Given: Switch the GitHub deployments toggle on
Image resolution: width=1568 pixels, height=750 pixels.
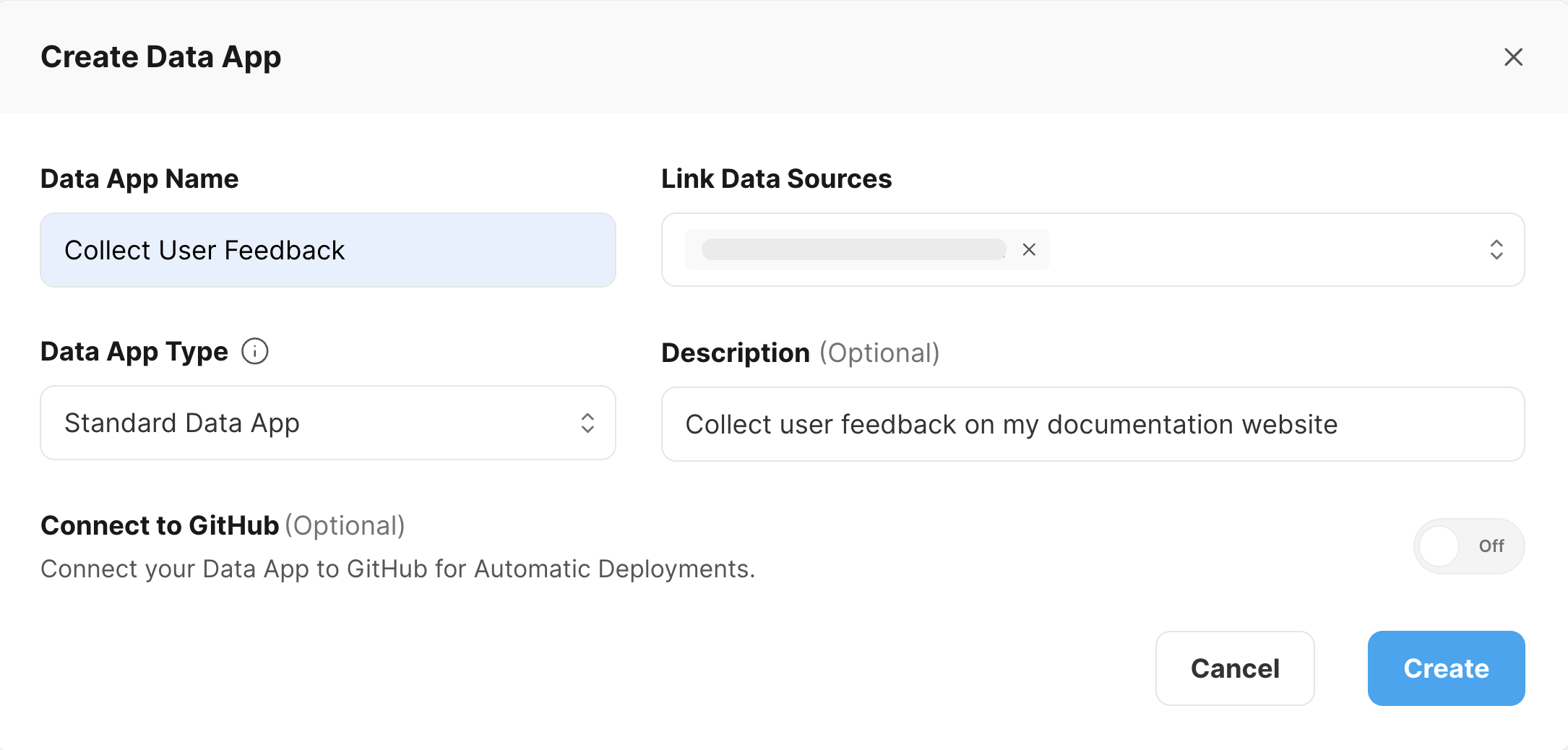Looking at the screenshot, I should point(1468,547).
